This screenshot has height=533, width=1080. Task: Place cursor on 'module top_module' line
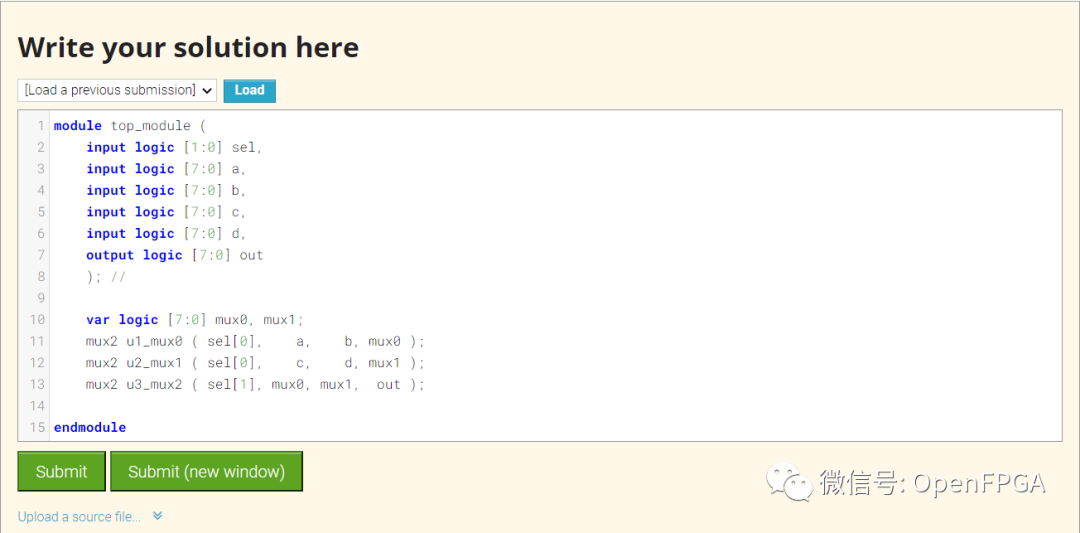click(129, 126)
